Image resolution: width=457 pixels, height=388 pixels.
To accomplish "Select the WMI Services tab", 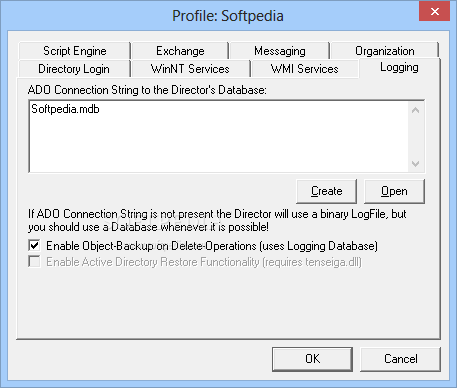I will tap(304, 69).
